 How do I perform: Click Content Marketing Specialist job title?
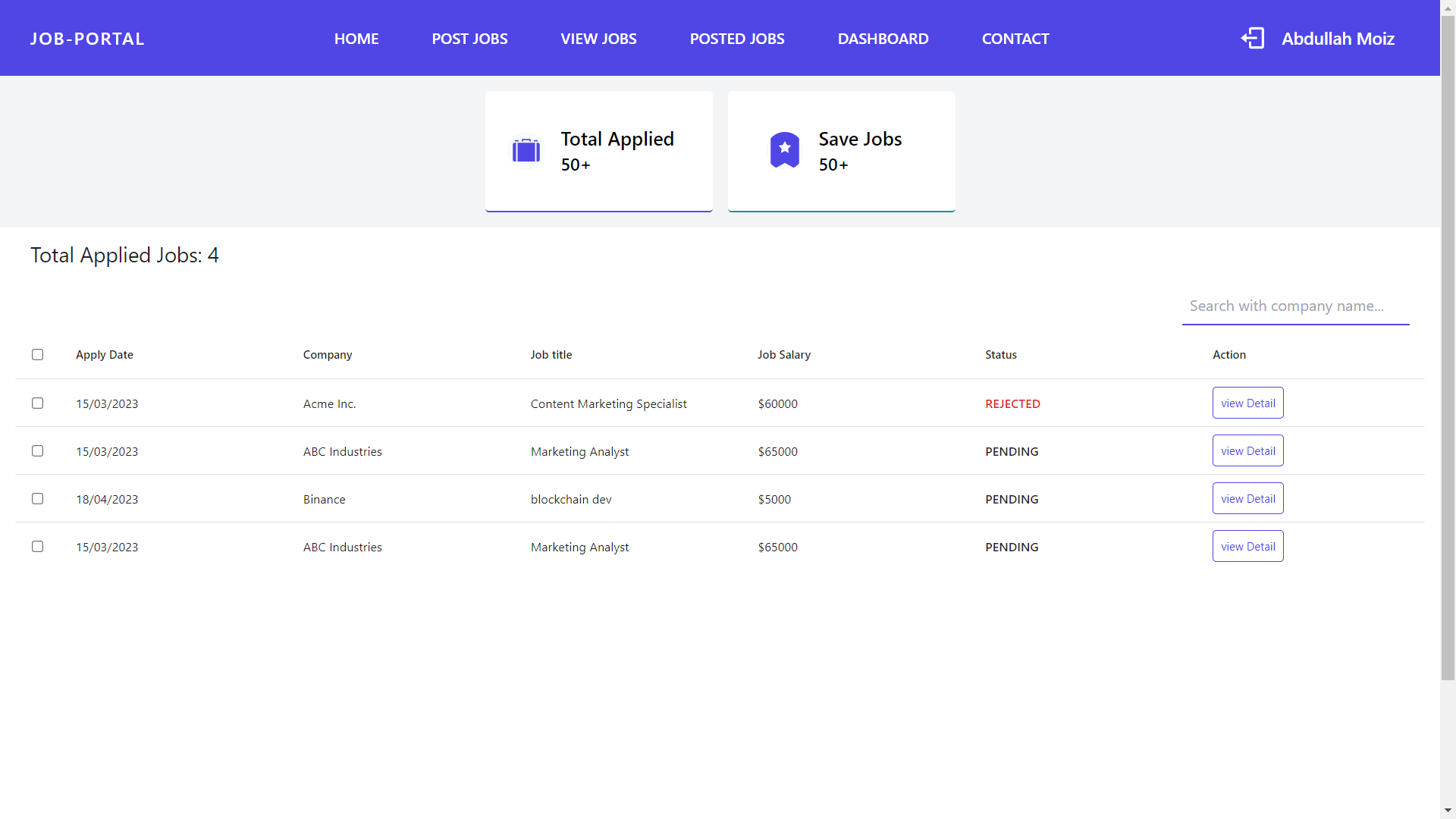tap(608, 403)
